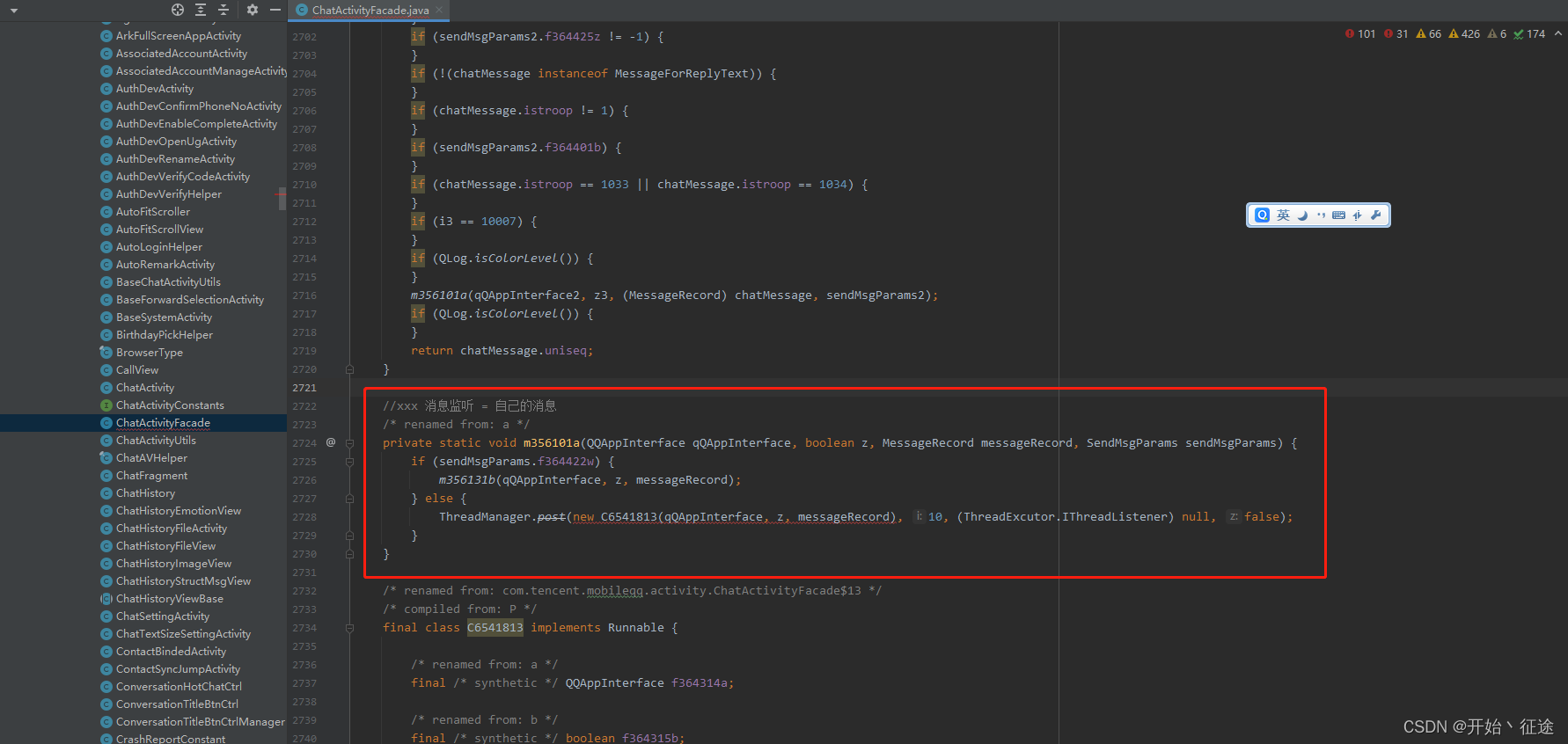Click the voice input icon on IME bar
This screenshot has width=1568, height=744.
click(x=1358, y=215)
